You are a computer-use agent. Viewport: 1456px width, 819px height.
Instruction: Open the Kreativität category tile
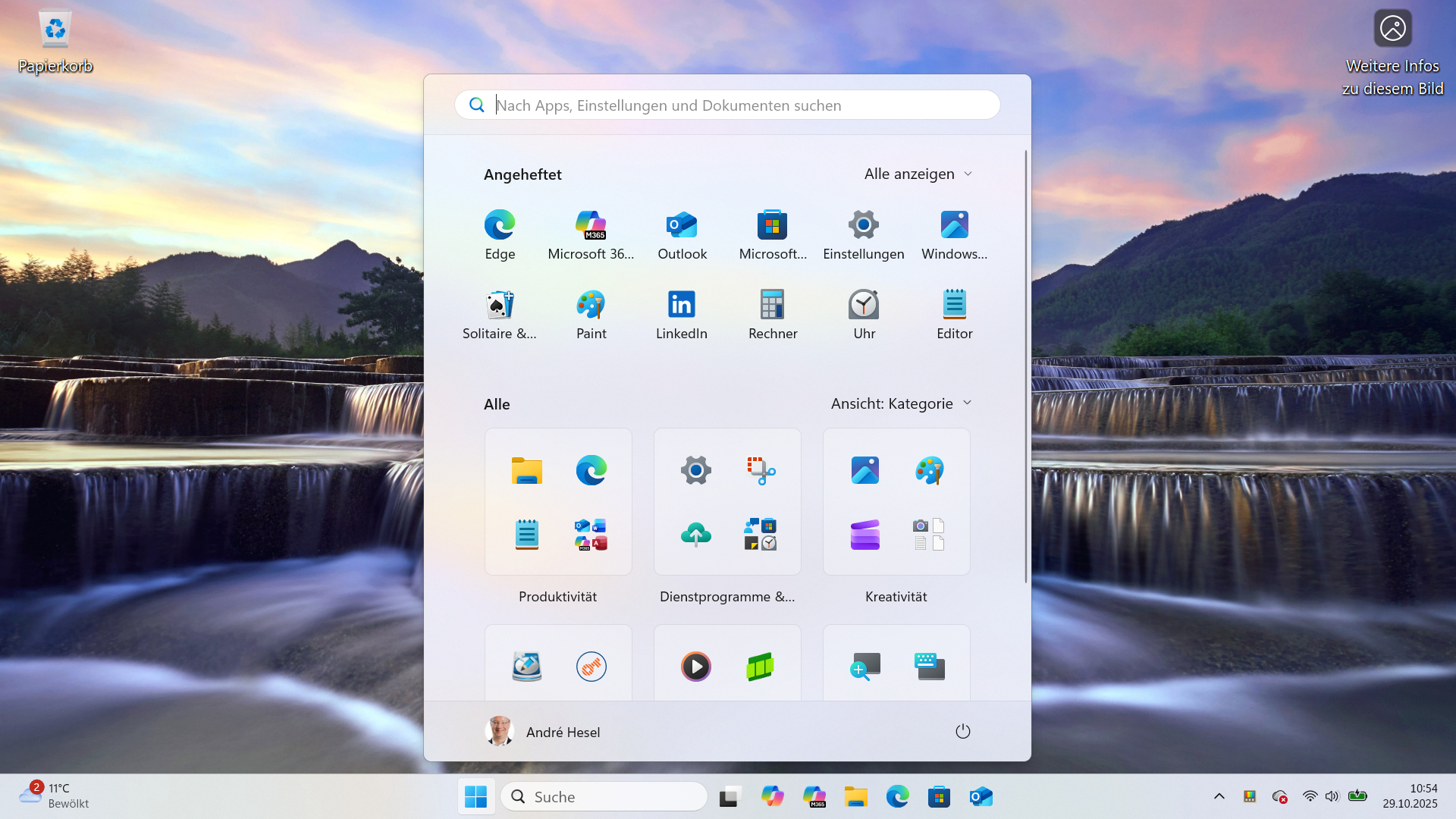[x=896, y=501]
